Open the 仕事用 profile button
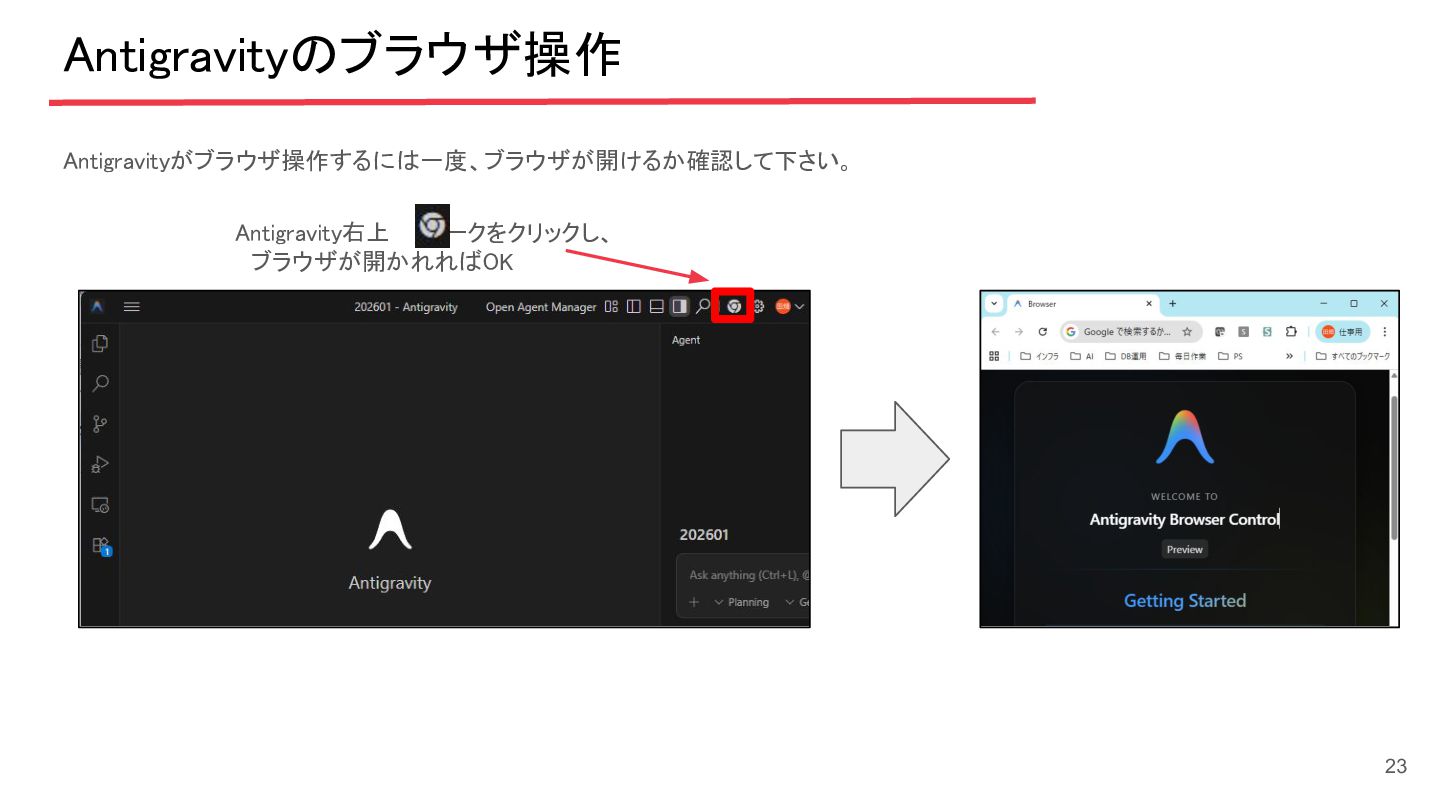This screenshot has height=810, width=1440. [x=1342, y=332]
